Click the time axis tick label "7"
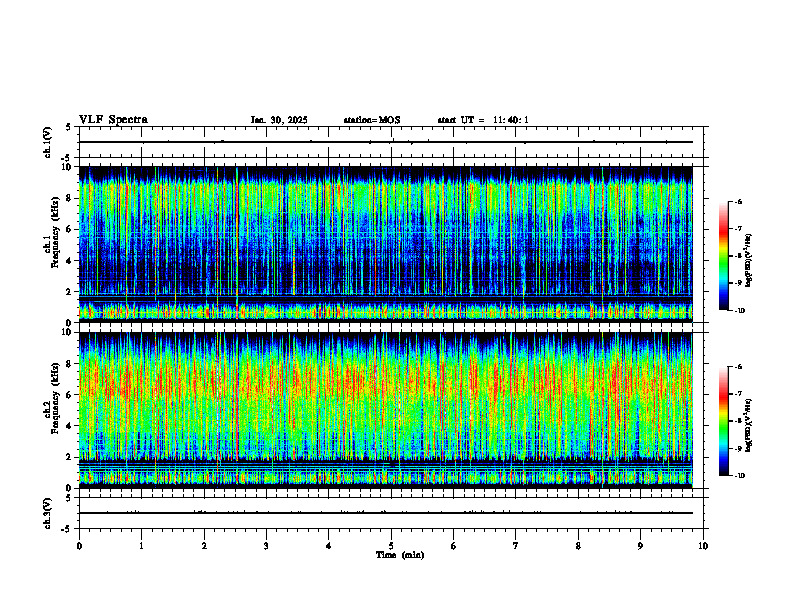This screenshot has width=792, height=612. click(x=516, y=546)
